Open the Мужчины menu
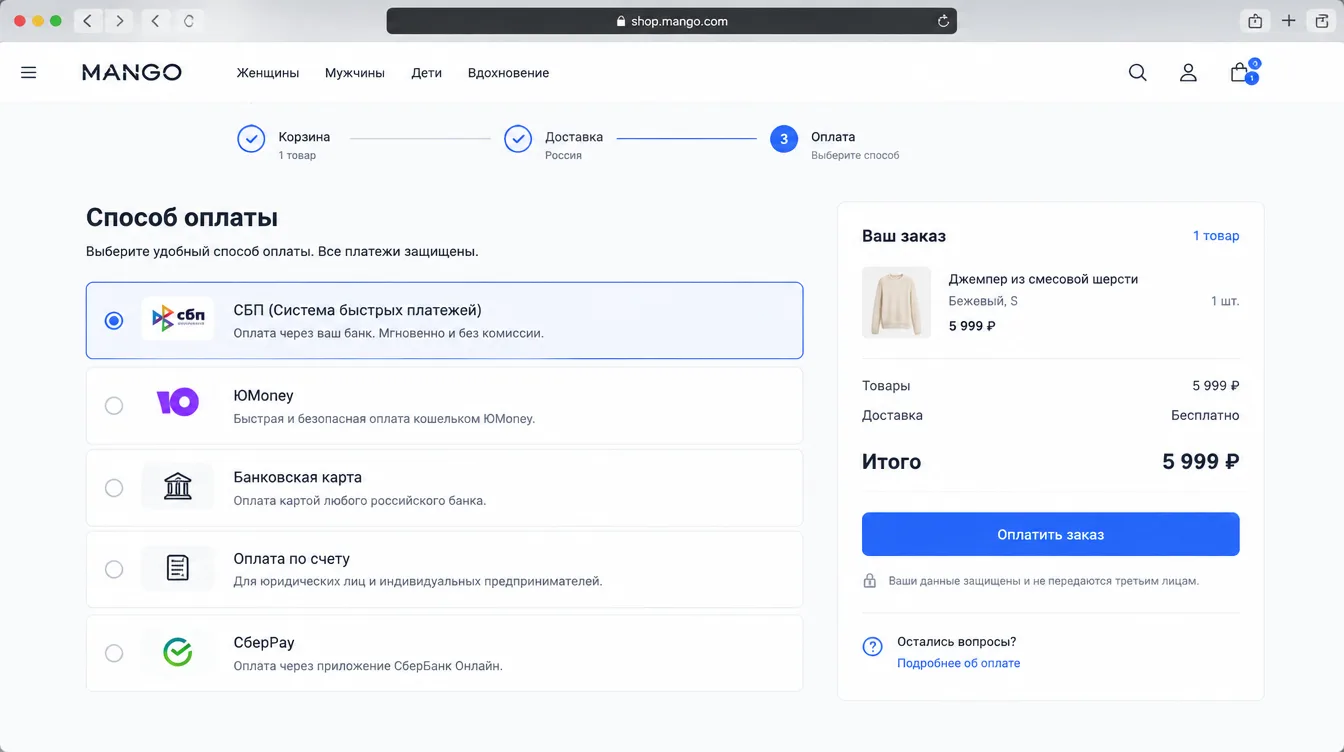1344x752 pixels. [x=355, y=73]
